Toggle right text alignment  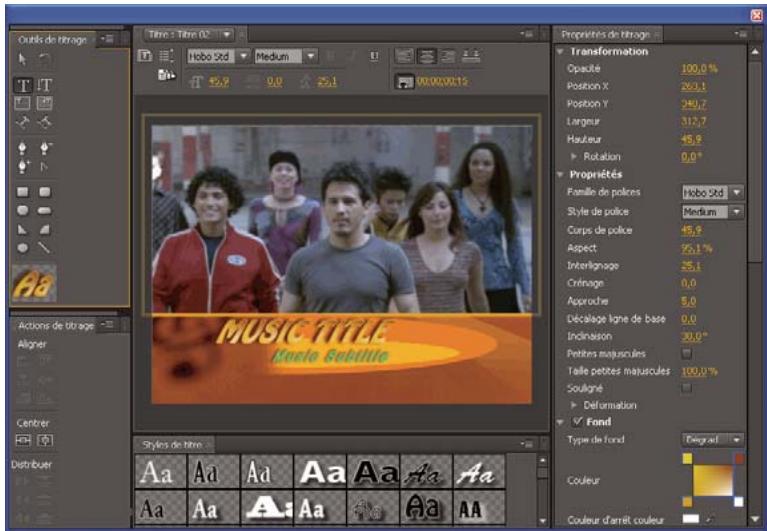point(448,56)
